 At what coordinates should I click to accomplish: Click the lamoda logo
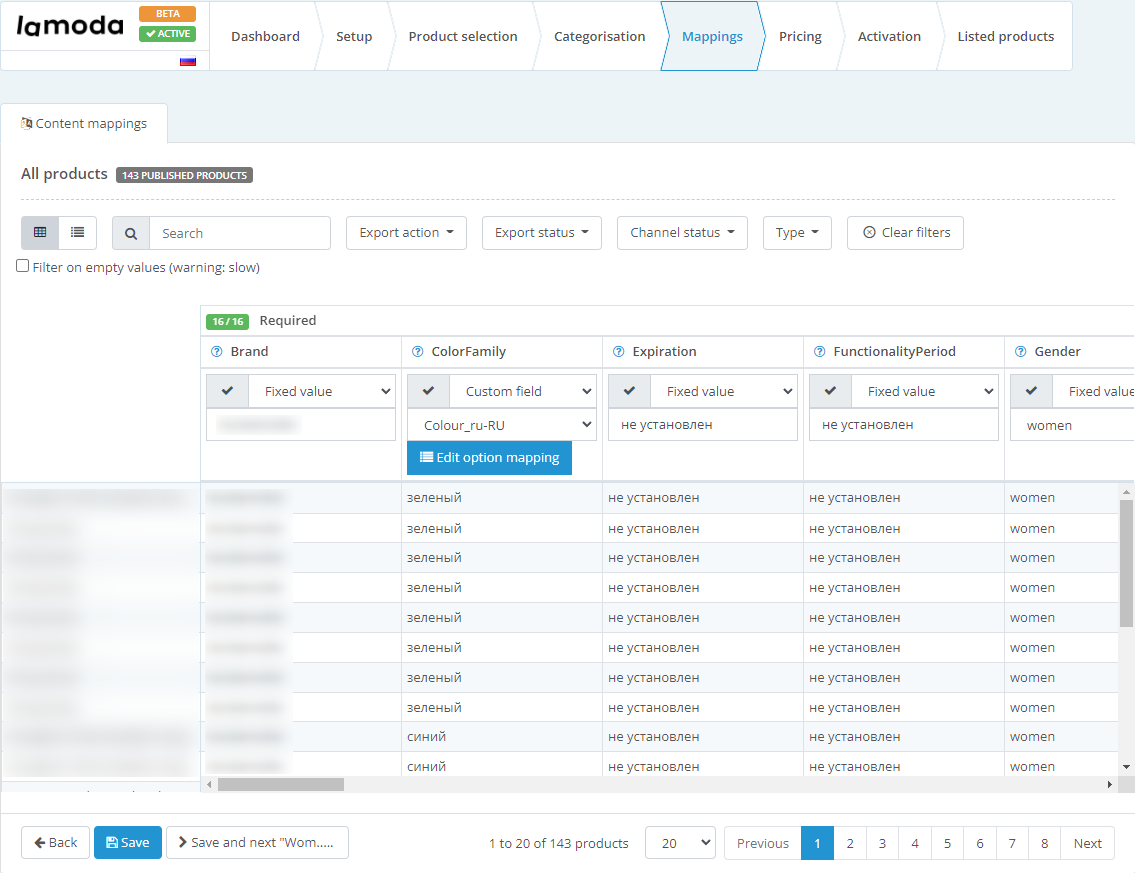(x=69, y=26)
